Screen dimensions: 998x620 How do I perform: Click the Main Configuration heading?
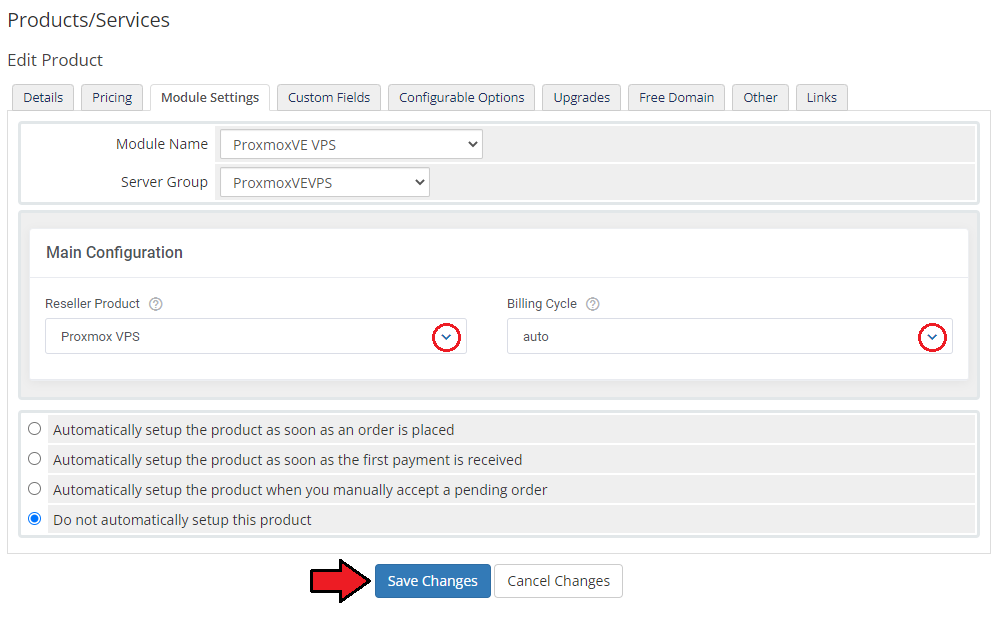pyautogui.click(x=115, y=253)
